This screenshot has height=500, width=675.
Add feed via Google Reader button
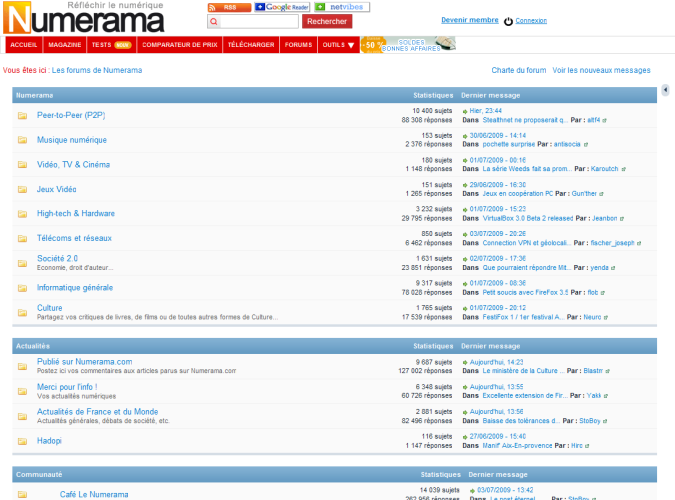coord(281,7)
